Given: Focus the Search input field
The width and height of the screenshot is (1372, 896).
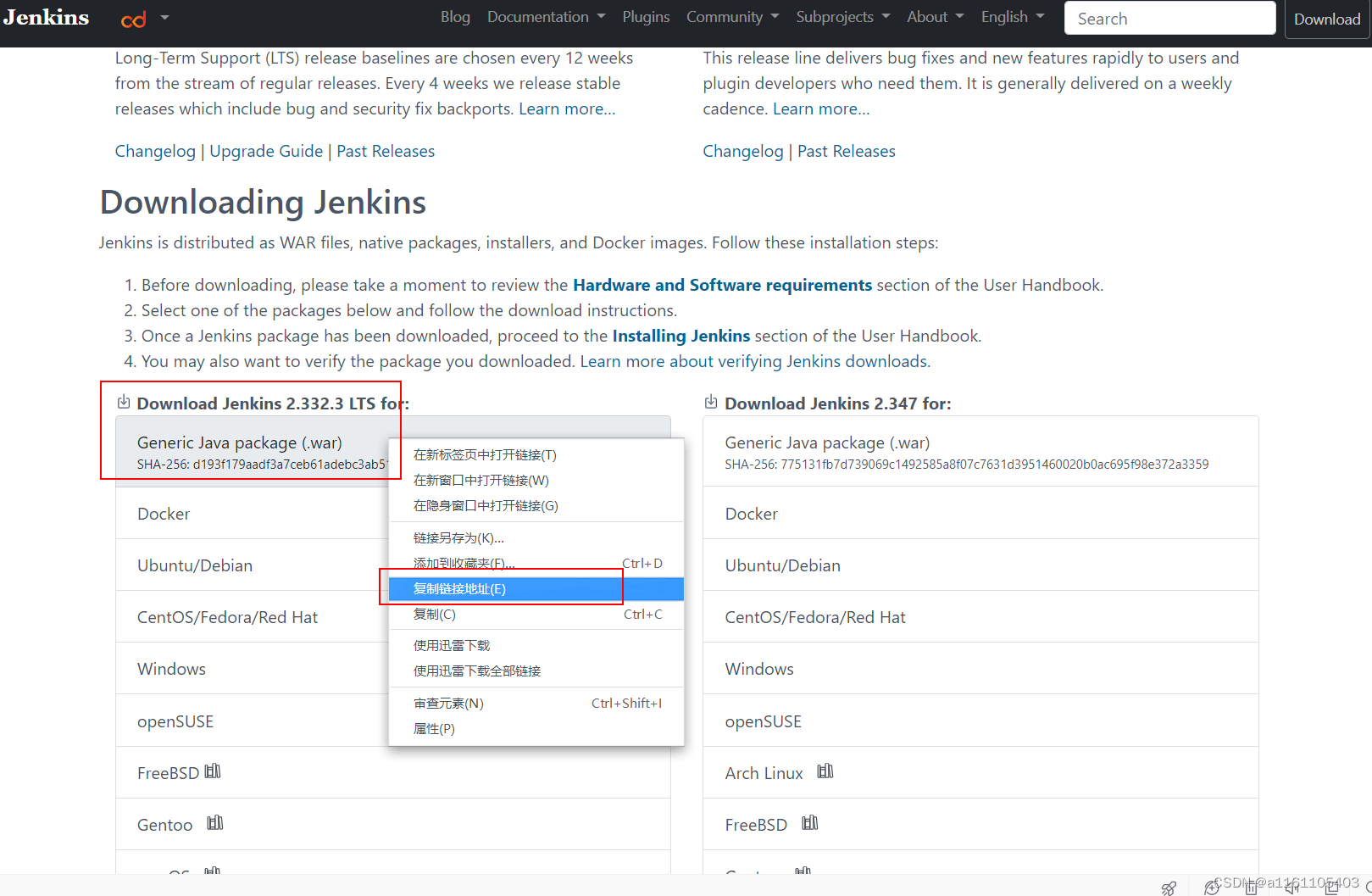Looking at the screenshot, I should (x=1169, y=18).
